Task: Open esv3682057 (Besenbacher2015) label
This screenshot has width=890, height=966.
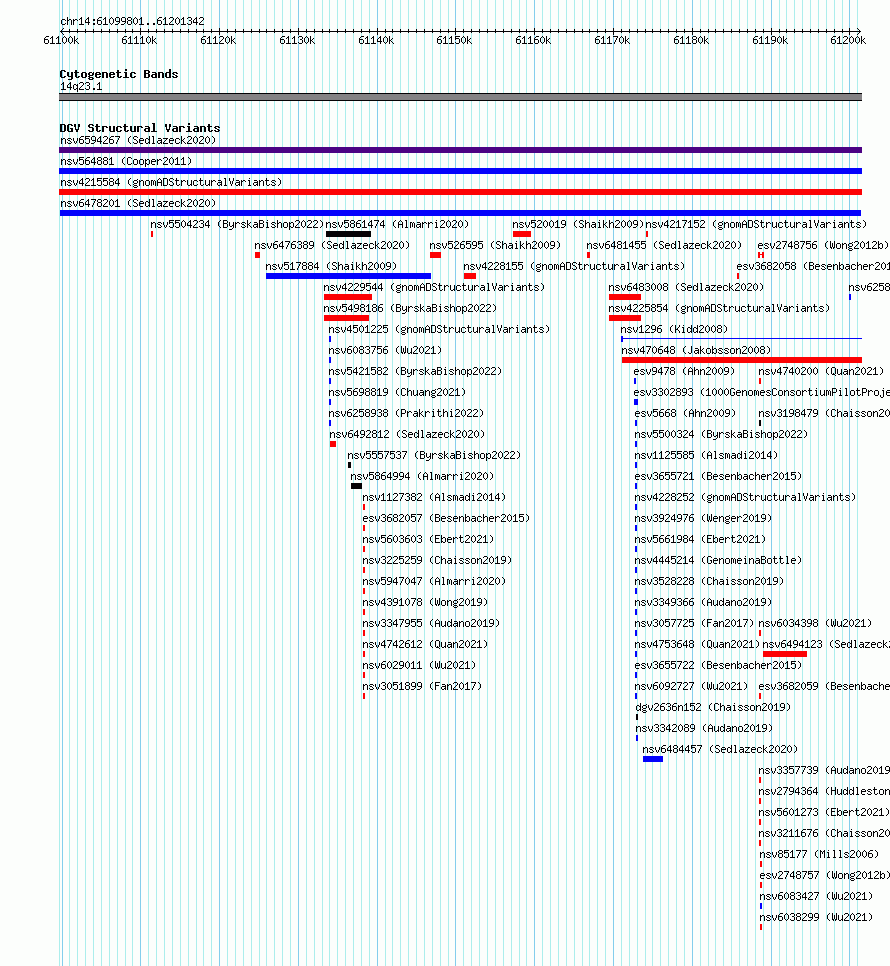Action: pos(446,518)
